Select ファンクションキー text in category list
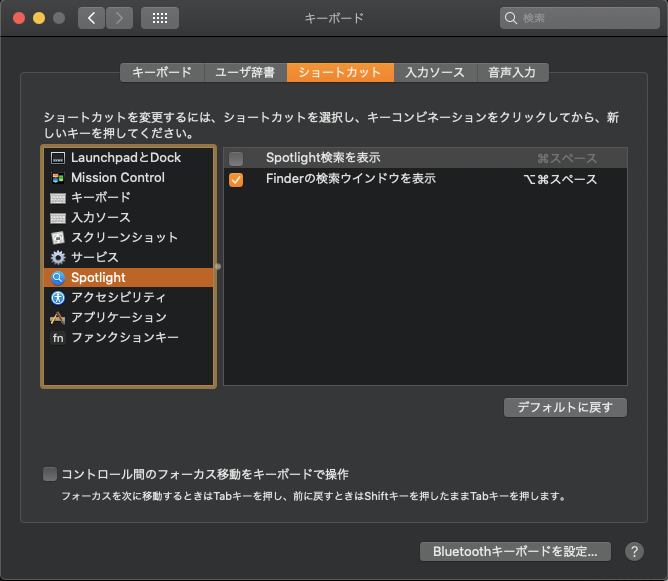The width and height of the screenshot is (668, 581). (x=125, y=338)
